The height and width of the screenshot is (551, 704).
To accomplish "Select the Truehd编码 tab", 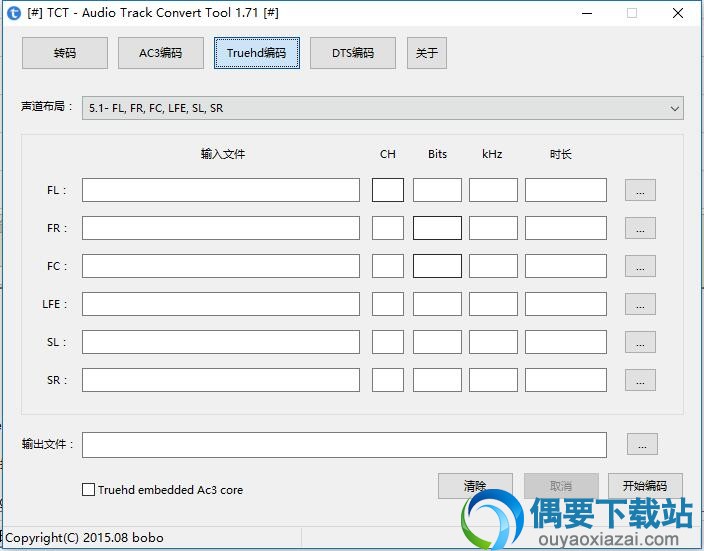I will pos(257,53).
